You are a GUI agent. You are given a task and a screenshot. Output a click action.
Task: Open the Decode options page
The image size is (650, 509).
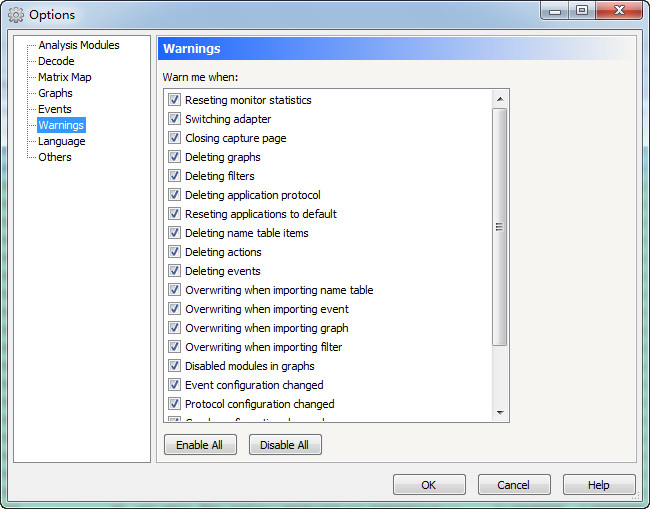[x=56, y=61]
